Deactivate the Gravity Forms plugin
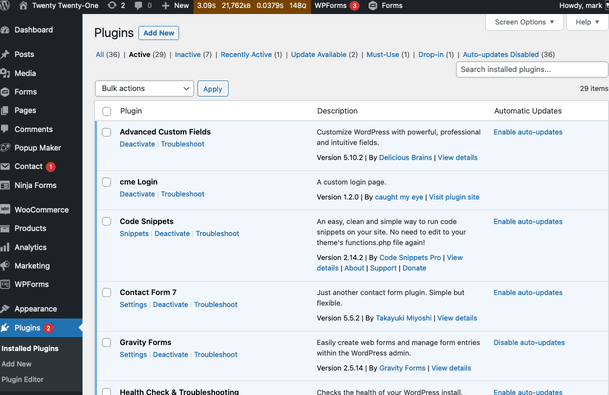Screen dimensions: 609x395 coord(170,355)
